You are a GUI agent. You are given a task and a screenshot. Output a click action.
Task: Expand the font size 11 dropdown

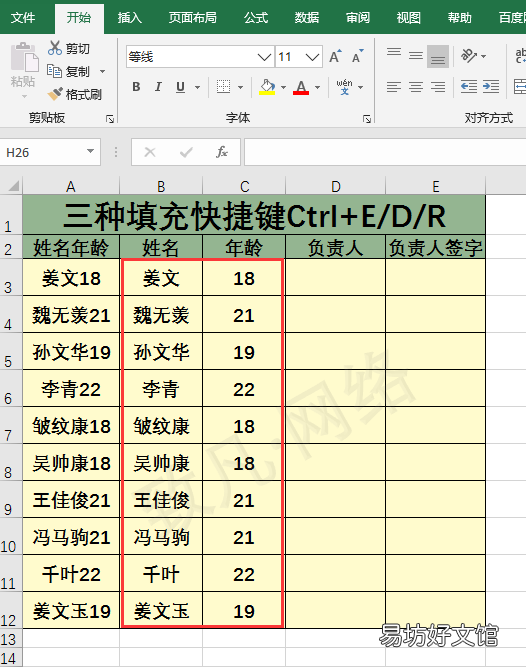click(x=312, y=57)
